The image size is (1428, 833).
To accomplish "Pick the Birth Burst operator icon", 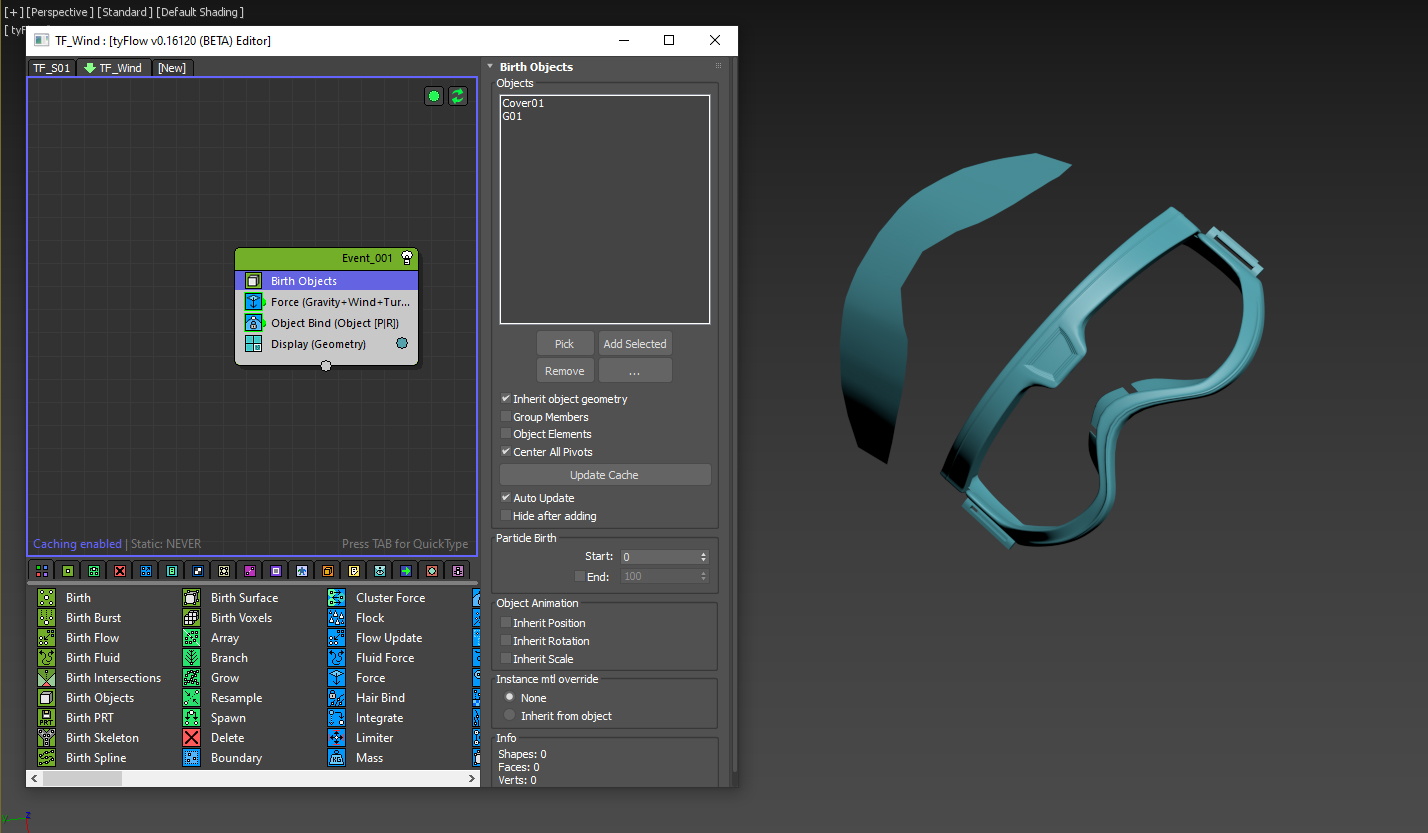I will coord(46,617).
